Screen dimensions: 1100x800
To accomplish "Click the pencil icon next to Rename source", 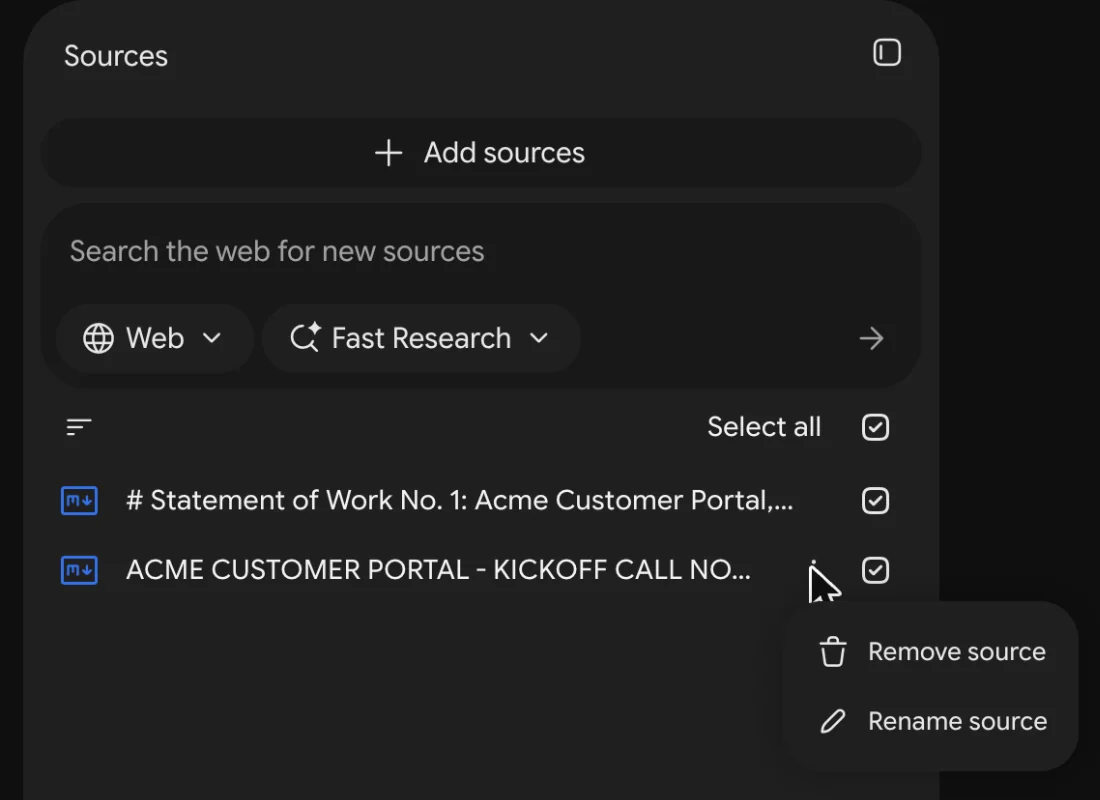I will click(833, 721).
